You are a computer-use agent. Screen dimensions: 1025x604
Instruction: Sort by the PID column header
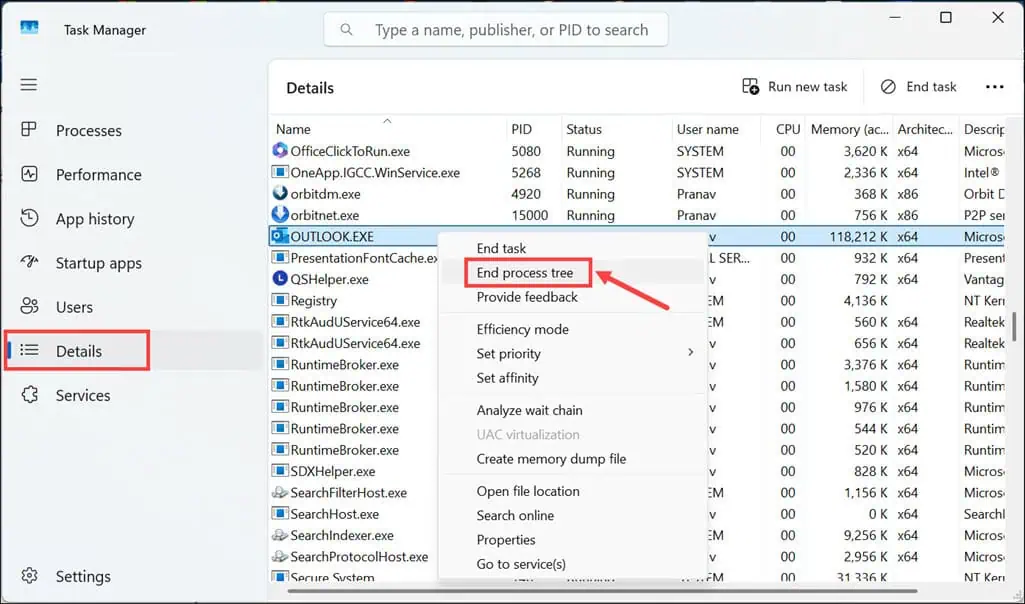[522, 129]
